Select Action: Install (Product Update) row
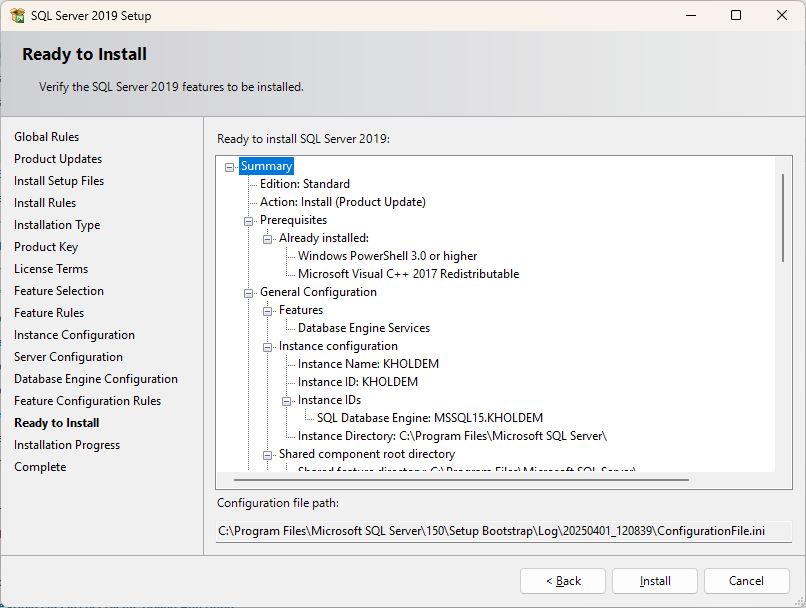The height and width of the screenshot is (608, 806). pyautogui.click(x=343, y=202)
